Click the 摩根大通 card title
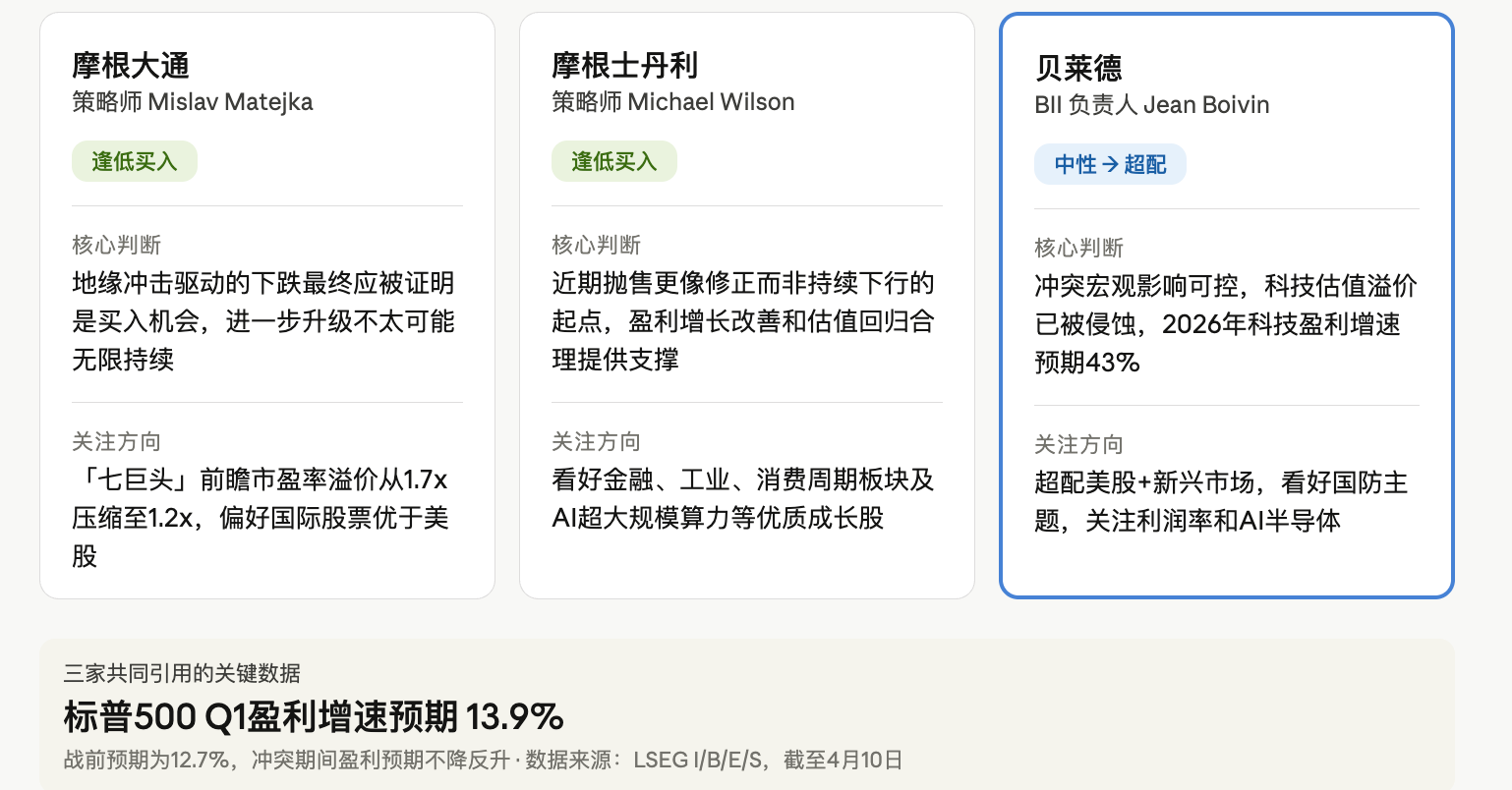 [x=131, y=66]
